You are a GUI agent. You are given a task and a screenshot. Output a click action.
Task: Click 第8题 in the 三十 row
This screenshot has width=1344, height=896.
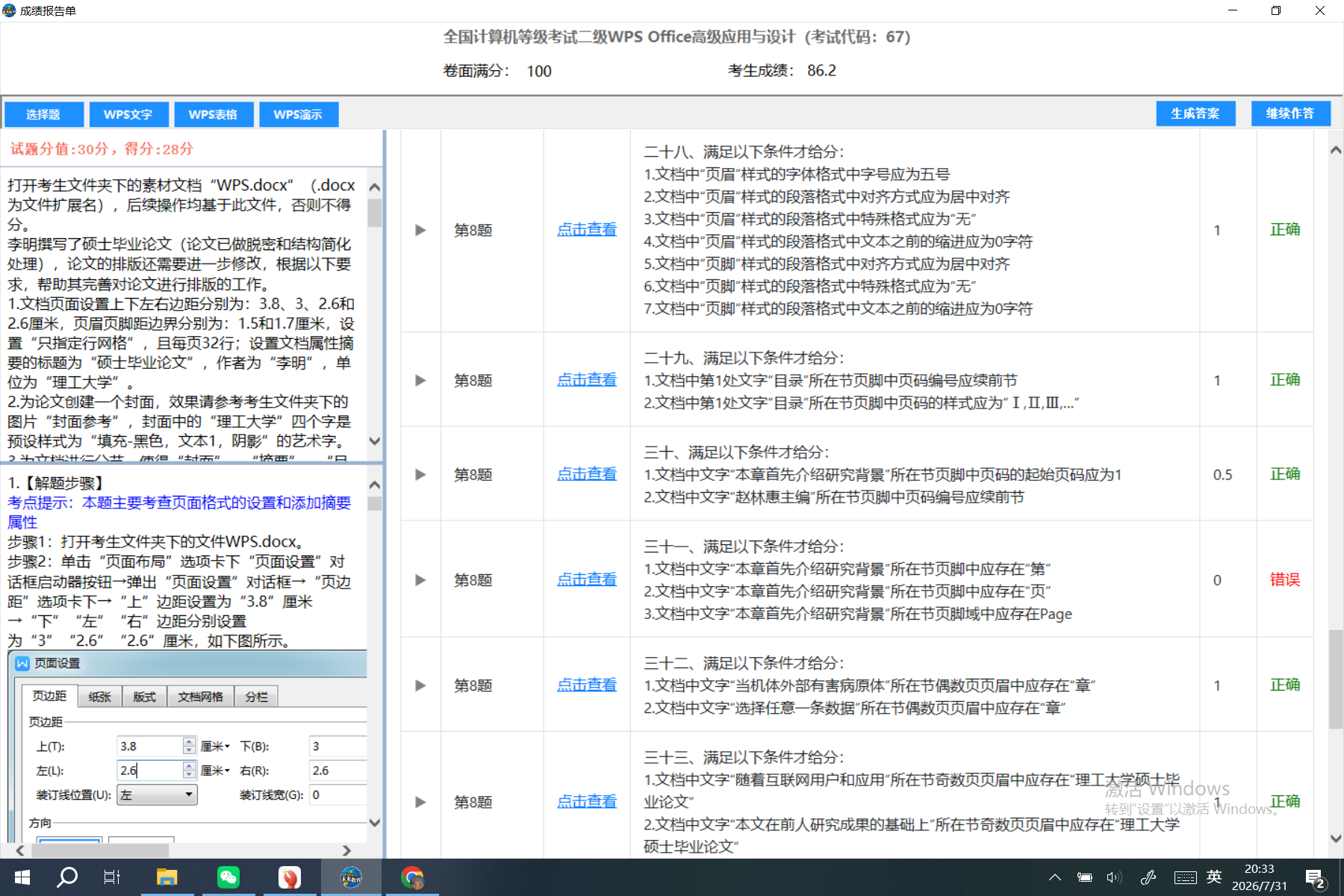pos(473,474)
